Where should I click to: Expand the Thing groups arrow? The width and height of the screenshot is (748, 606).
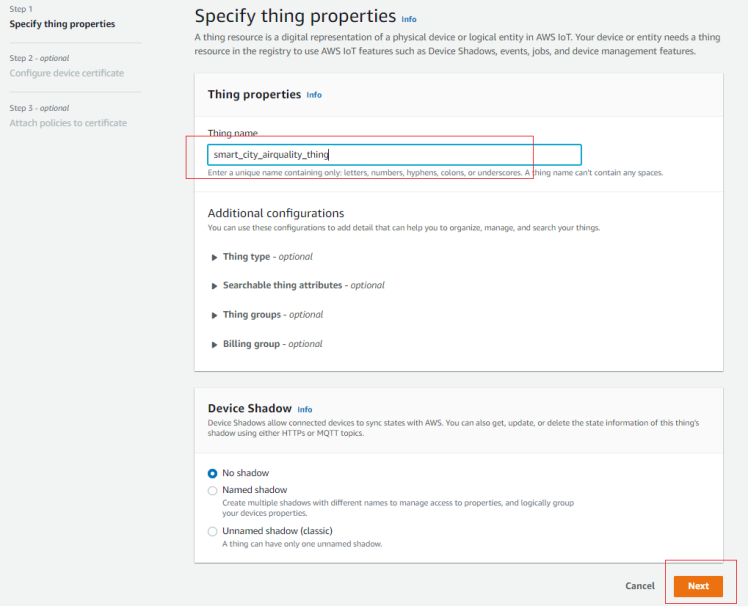pyautogui.click(x=214, y=315)
